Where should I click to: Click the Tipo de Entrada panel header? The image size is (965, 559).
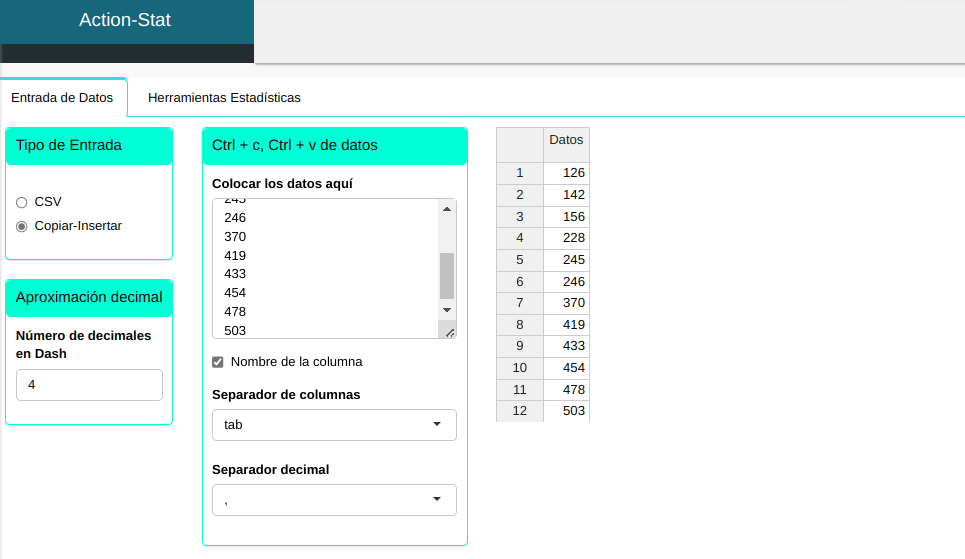89,145
